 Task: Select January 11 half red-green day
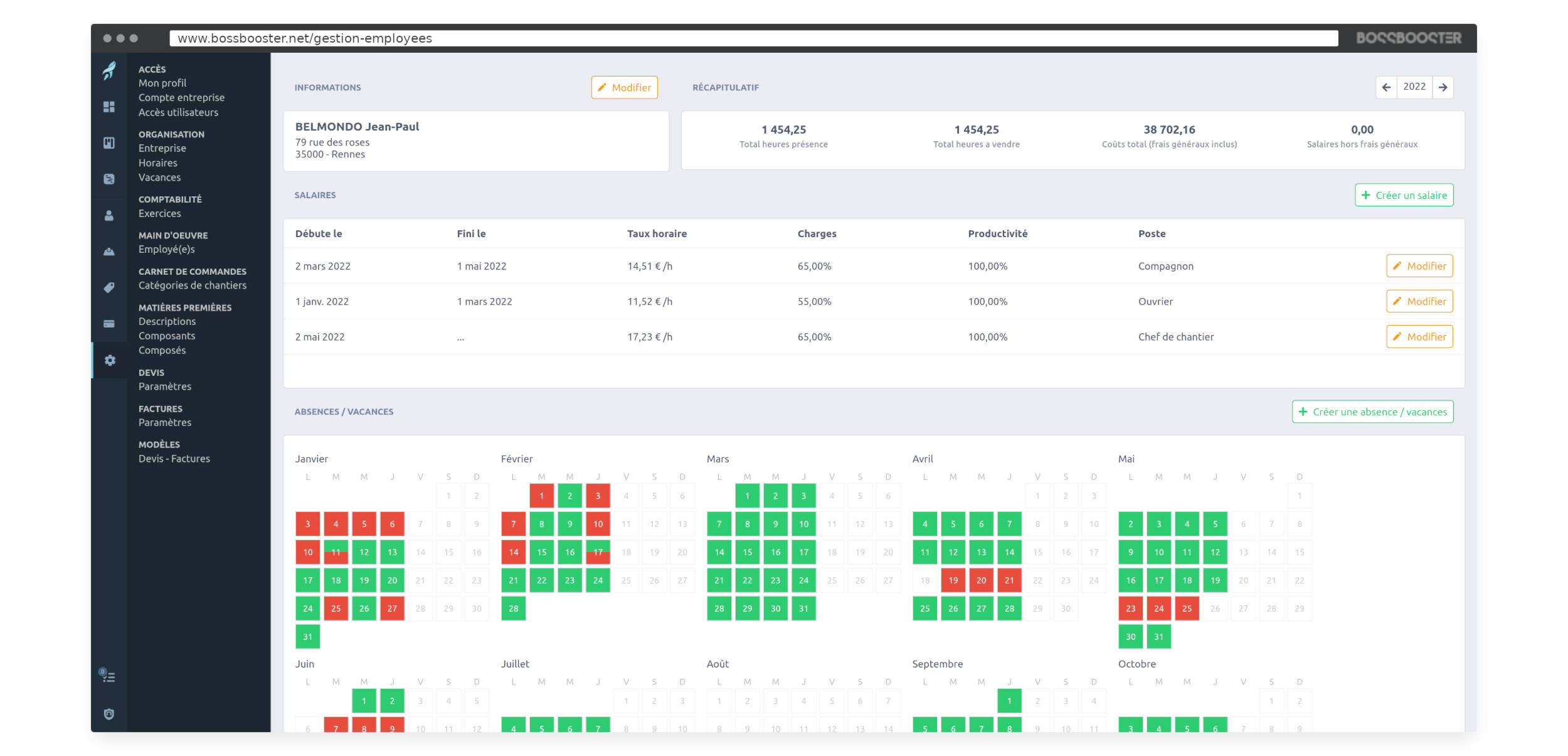coord(336,552)
